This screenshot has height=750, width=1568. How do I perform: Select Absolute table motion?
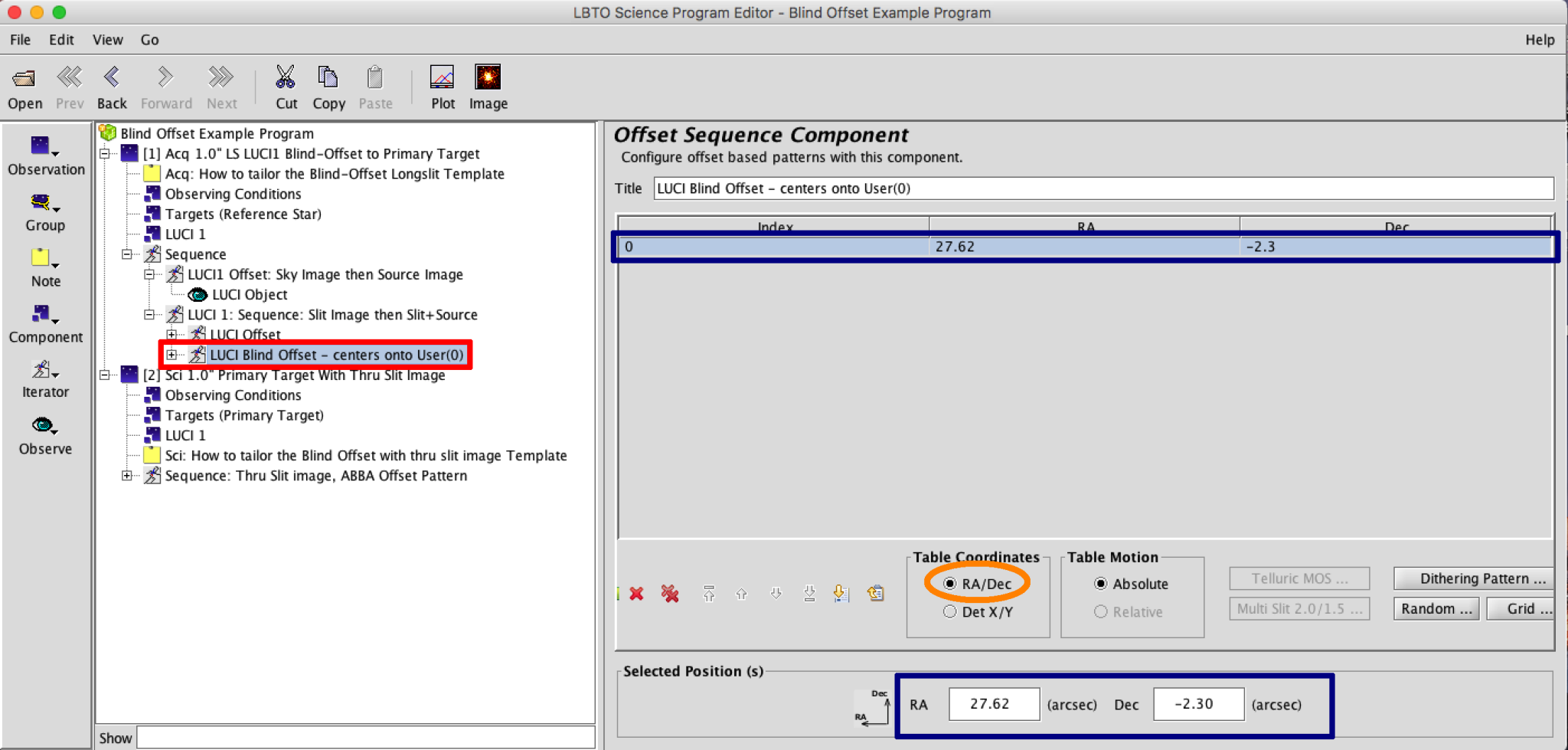[x=1101, y=584]
